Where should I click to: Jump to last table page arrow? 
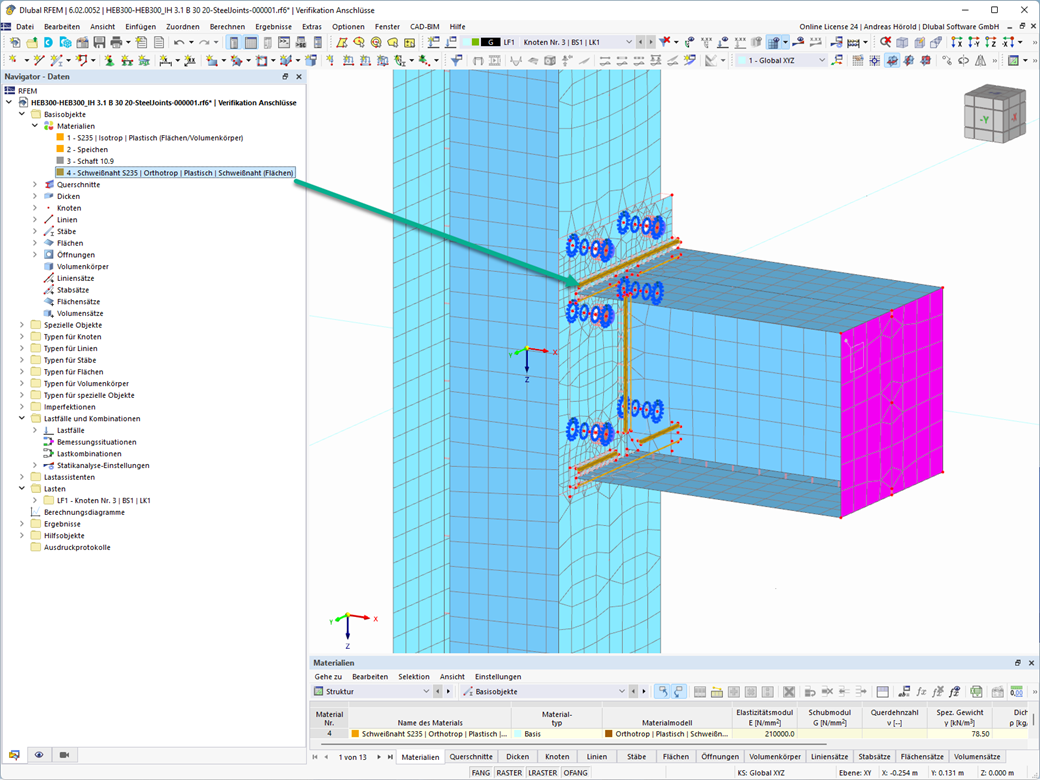point(390,757)
